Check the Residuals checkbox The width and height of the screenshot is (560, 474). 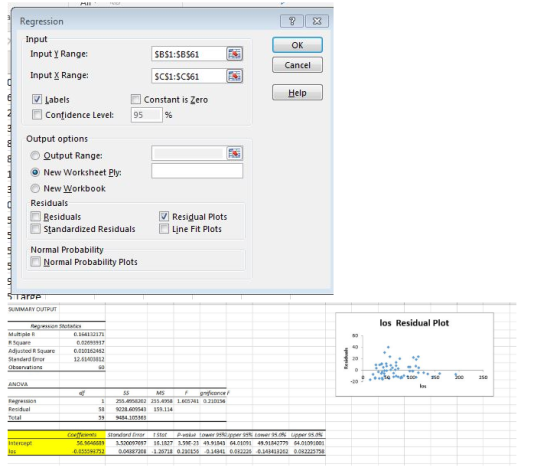click(35, 216)
